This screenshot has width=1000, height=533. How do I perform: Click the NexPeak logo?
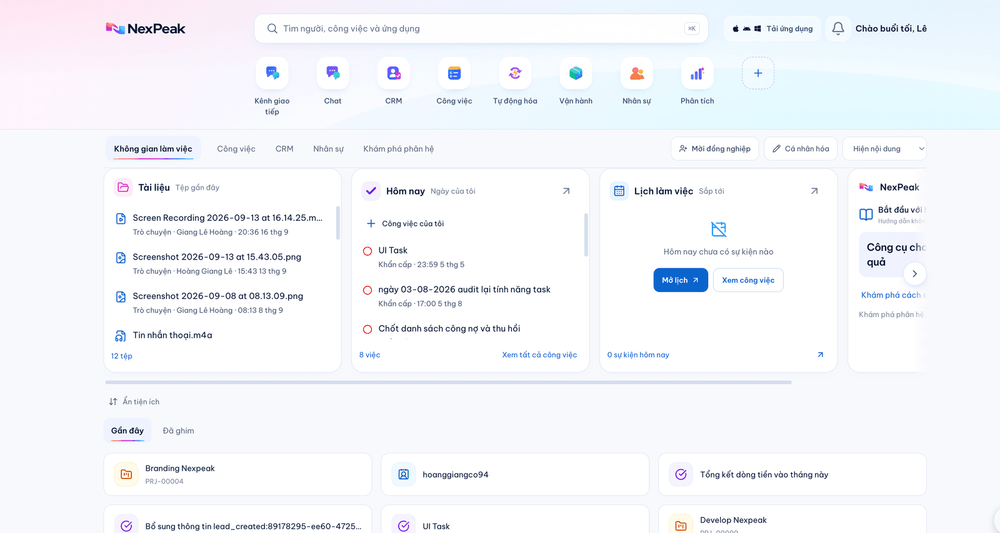[x=145, y=29]
